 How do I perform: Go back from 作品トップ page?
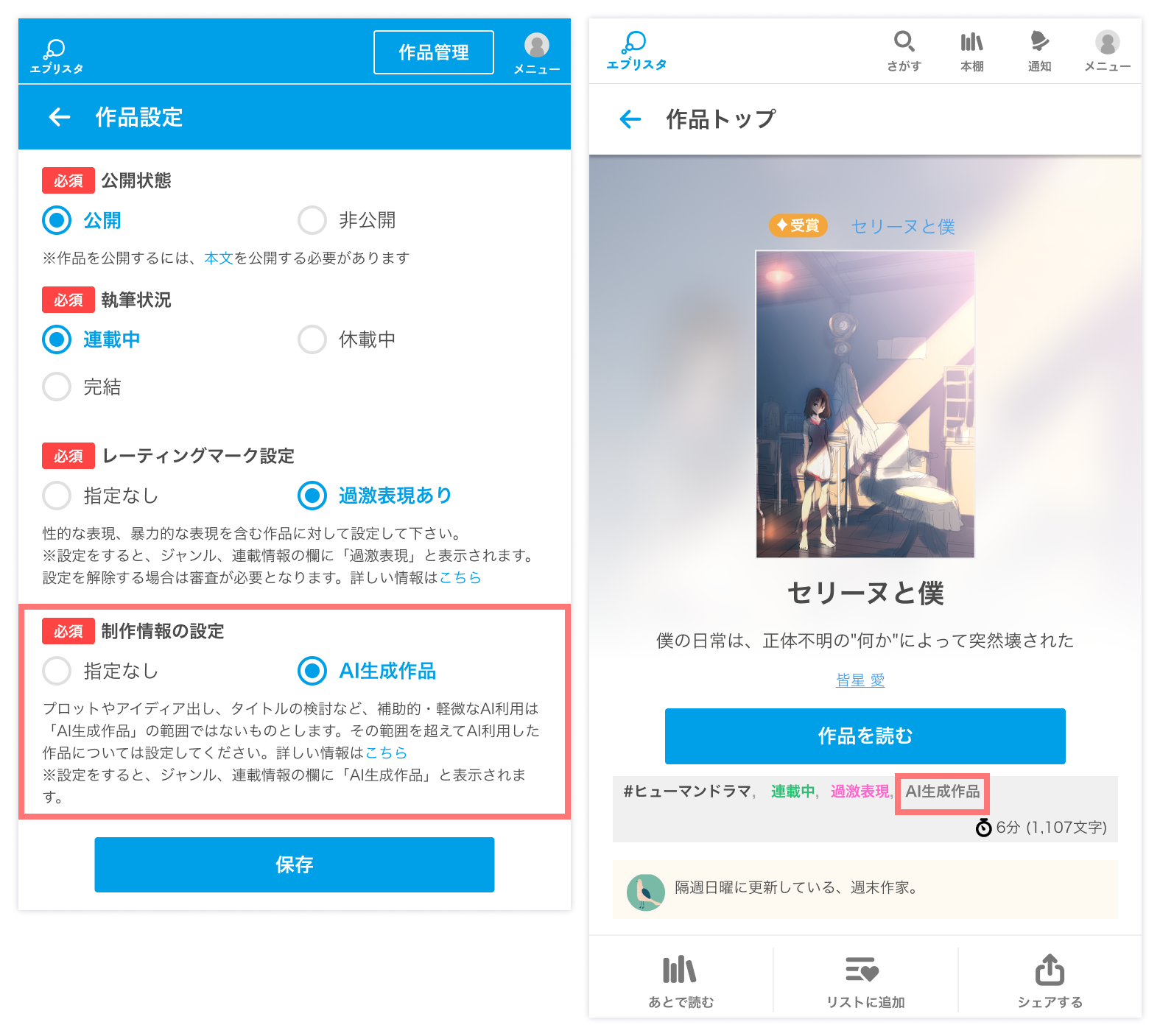630,119
